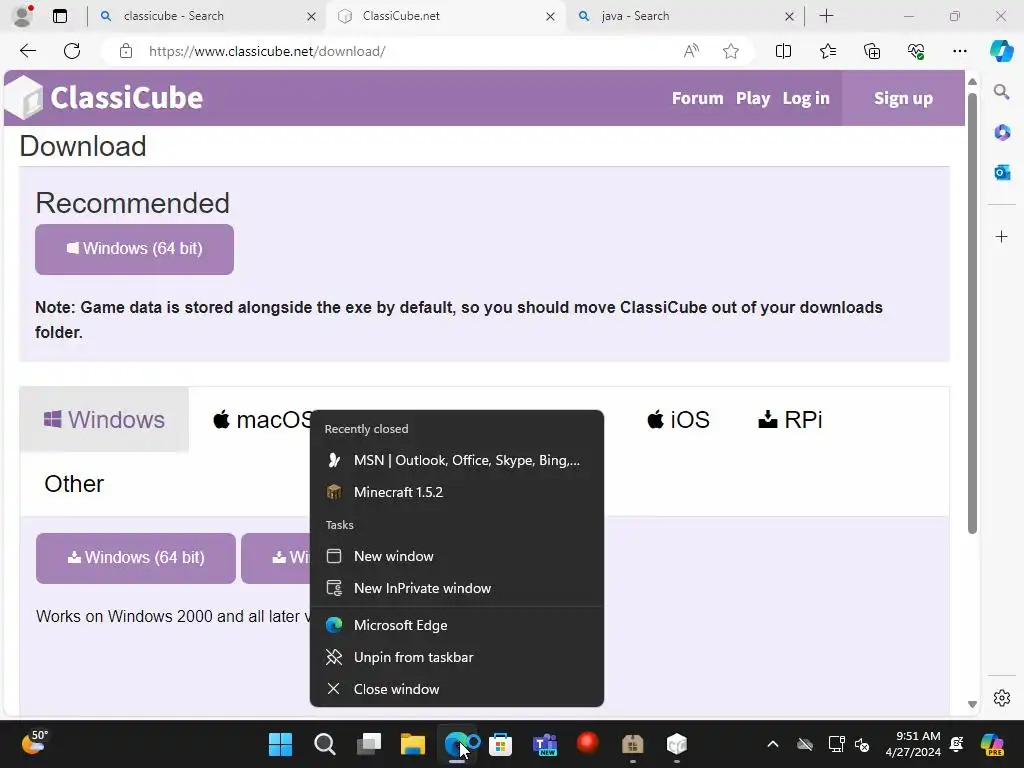This screenshot has width=1024, height=768.
Task: Choose New window in jump list
Action: point(456,556)
